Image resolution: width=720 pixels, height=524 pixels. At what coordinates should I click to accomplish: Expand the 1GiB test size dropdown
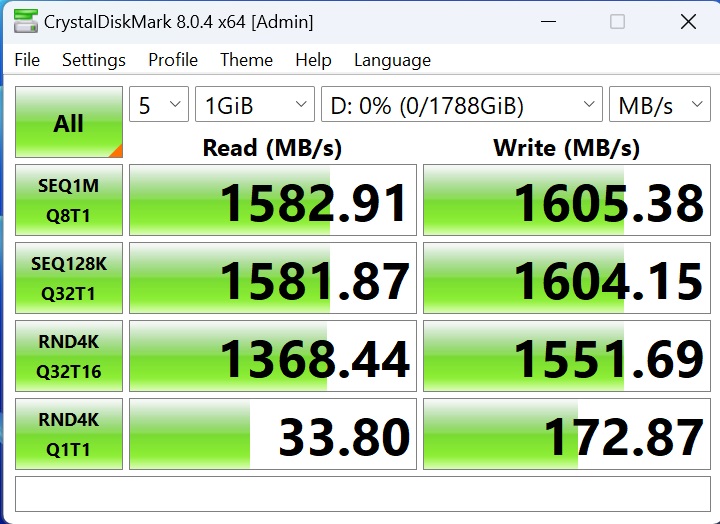255,105
